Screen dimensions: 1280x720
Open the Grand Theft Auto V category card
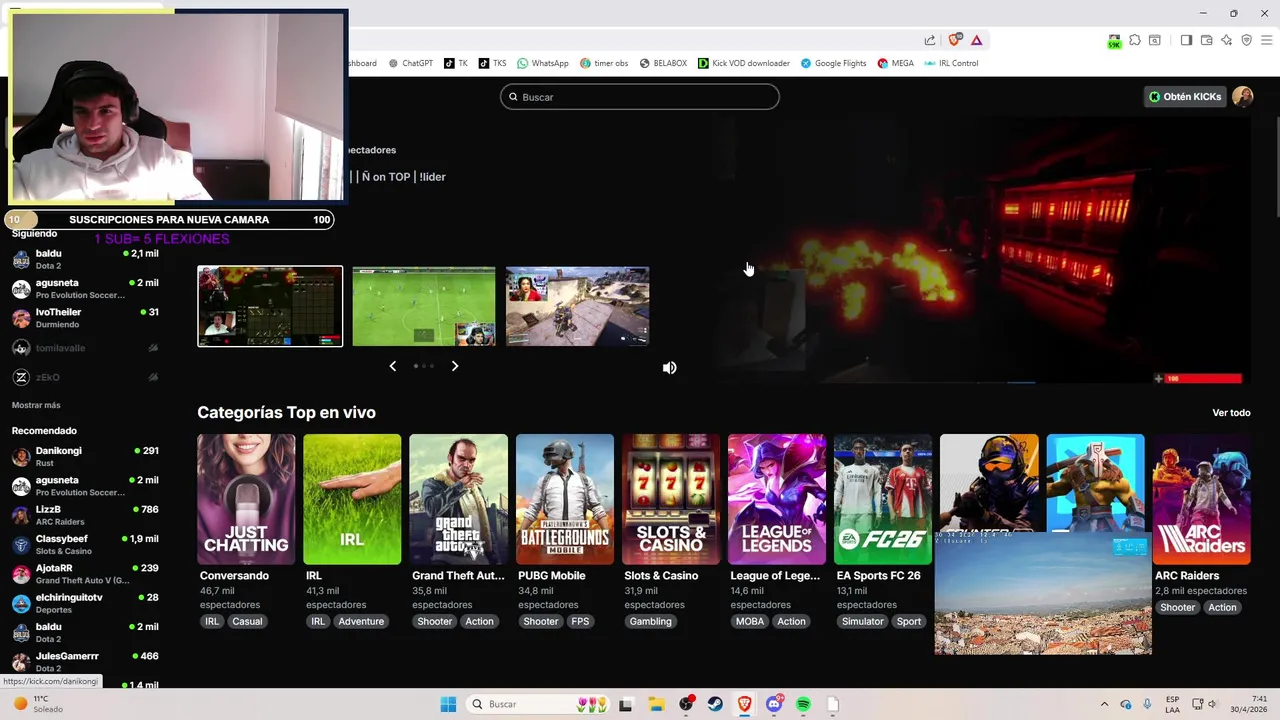coord(458,499)
